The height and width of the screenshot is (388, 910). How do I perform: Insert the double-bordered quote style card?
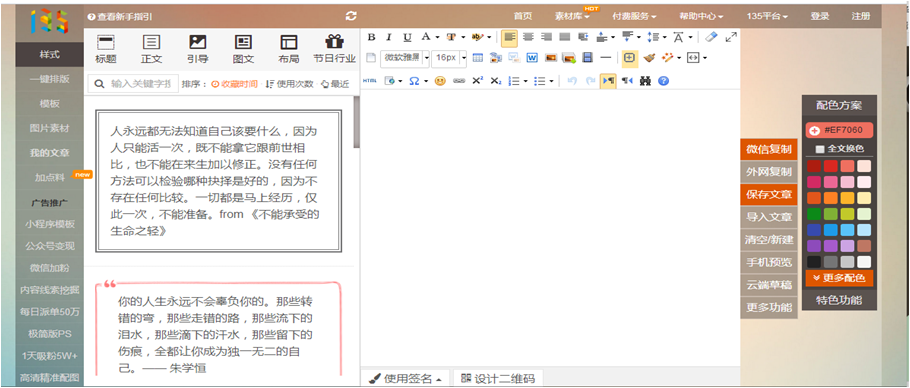[219, 181]
